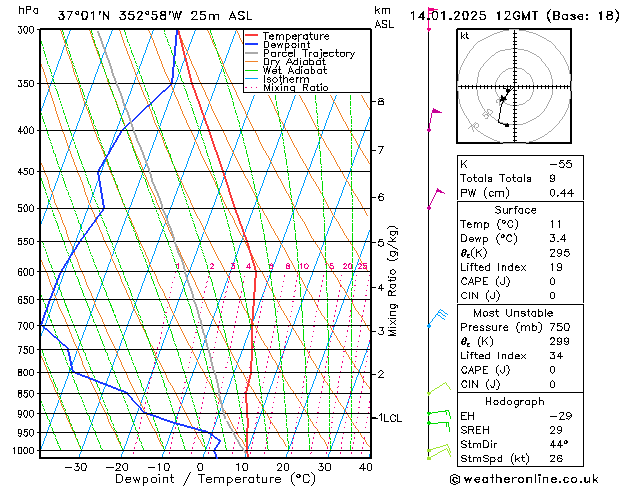The image size is (629, 486).
Task: Click the -30 temperature axis label
Action: click(76, 467)
